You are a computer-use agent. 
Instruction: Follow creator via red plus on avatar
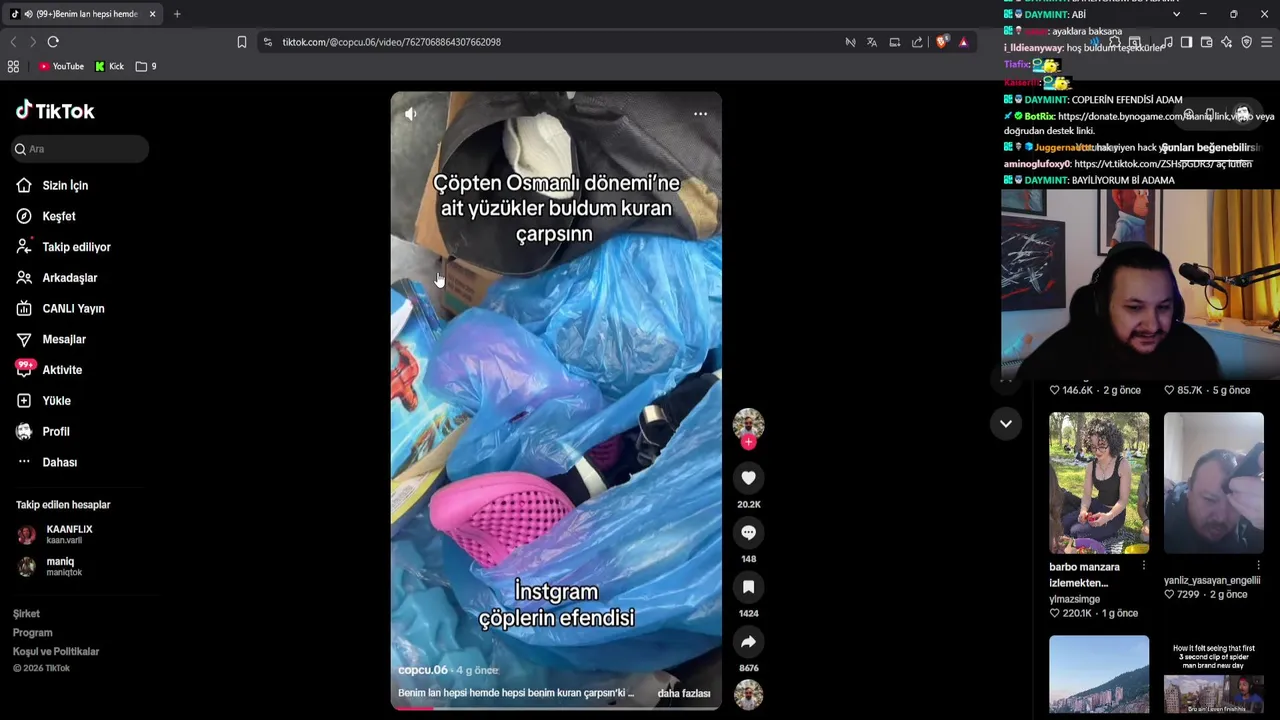(748, 442)
